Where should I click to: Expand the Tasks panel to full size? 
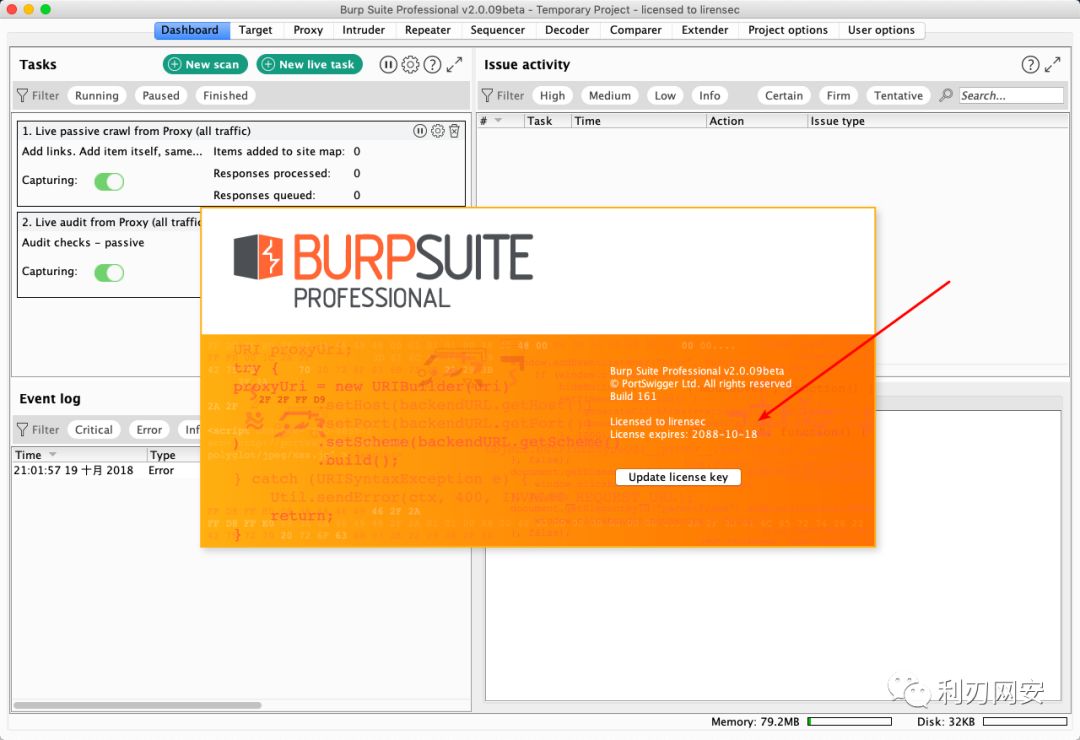454,65
